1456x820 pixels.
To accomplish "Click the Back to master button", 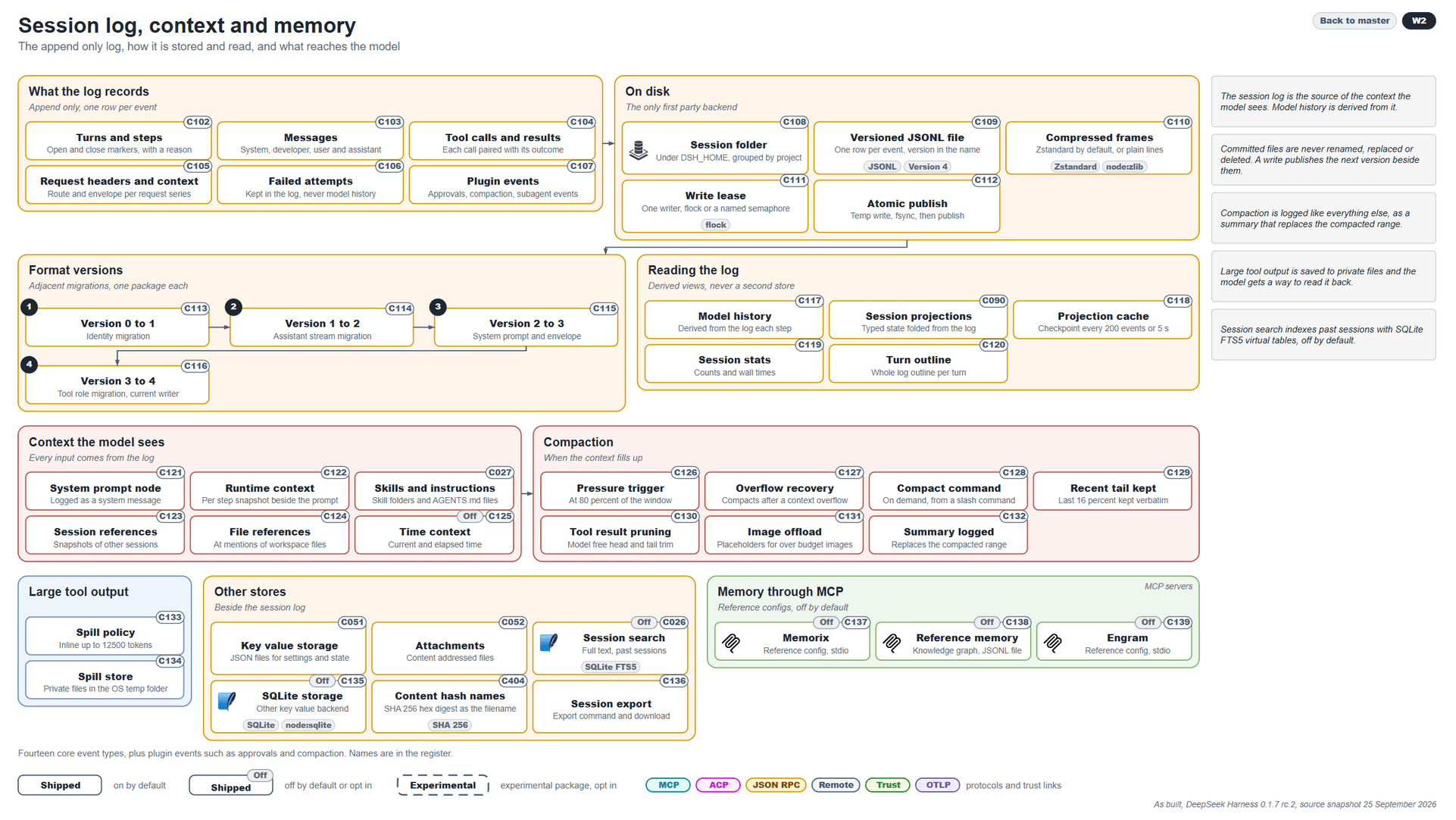I will click(1354, 20).
